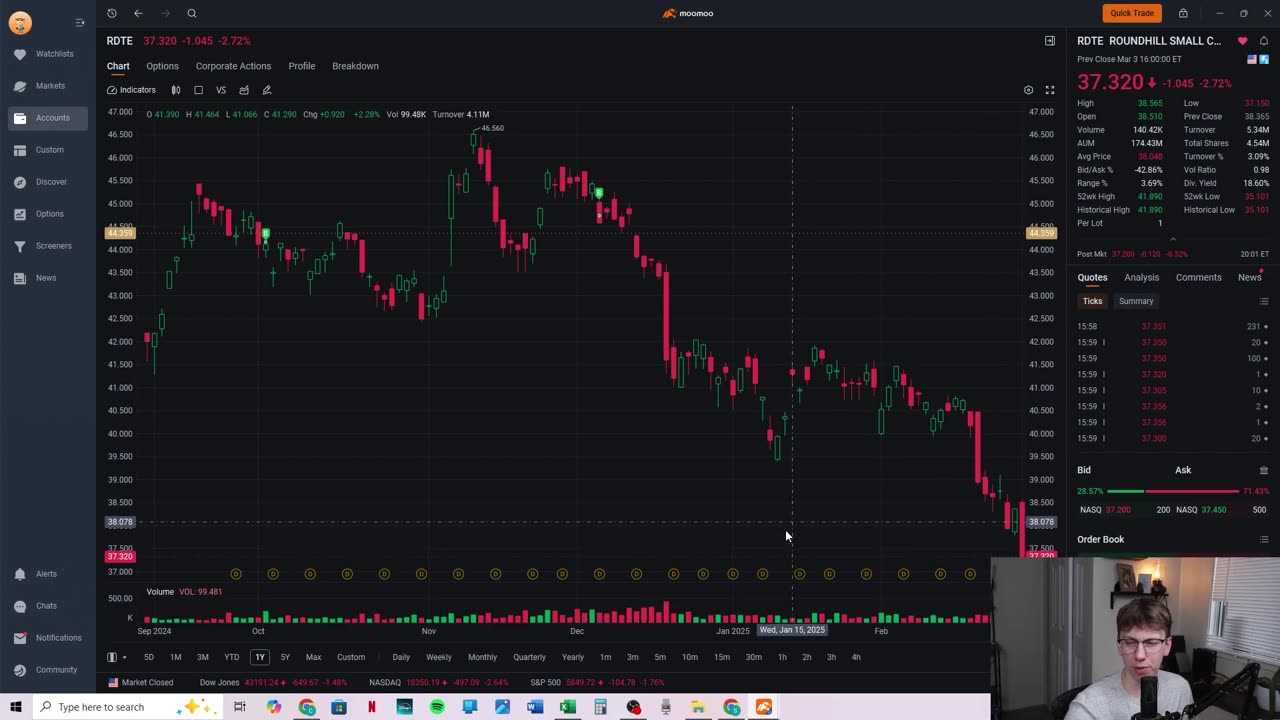Go back with the left arrow

coord(138,13)
